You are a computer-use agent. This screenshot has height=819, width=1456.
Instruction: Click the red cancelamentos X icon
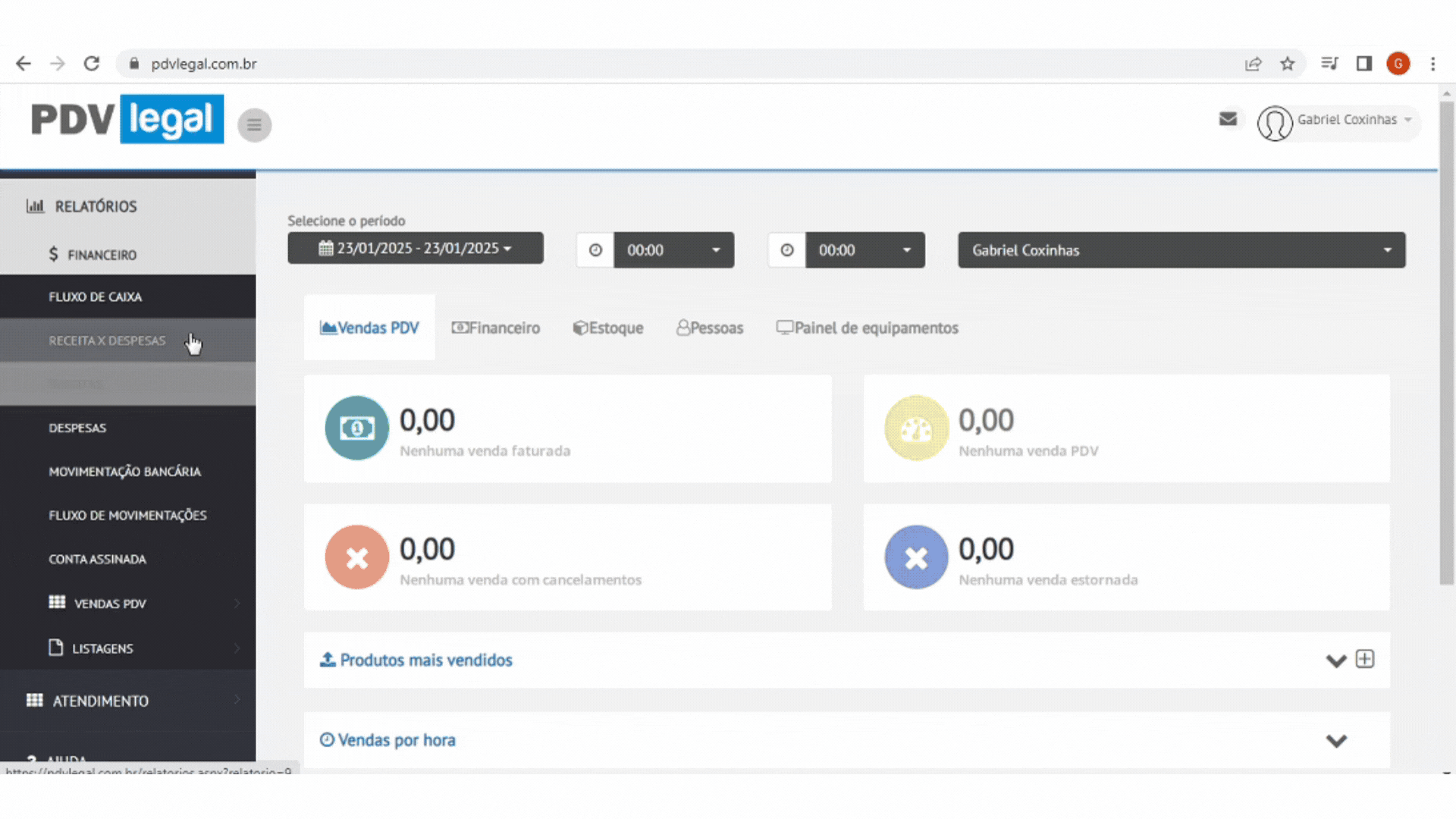click(356, 557)
